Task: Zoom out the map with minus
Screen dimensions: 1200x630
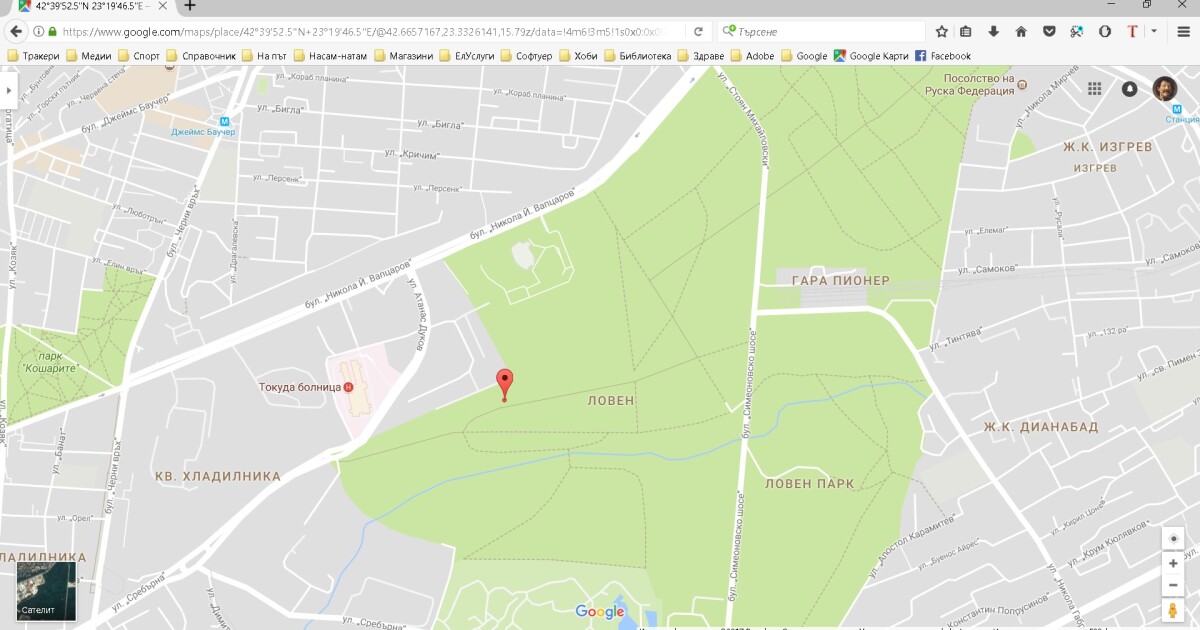Action: (x=1173, y=586)
